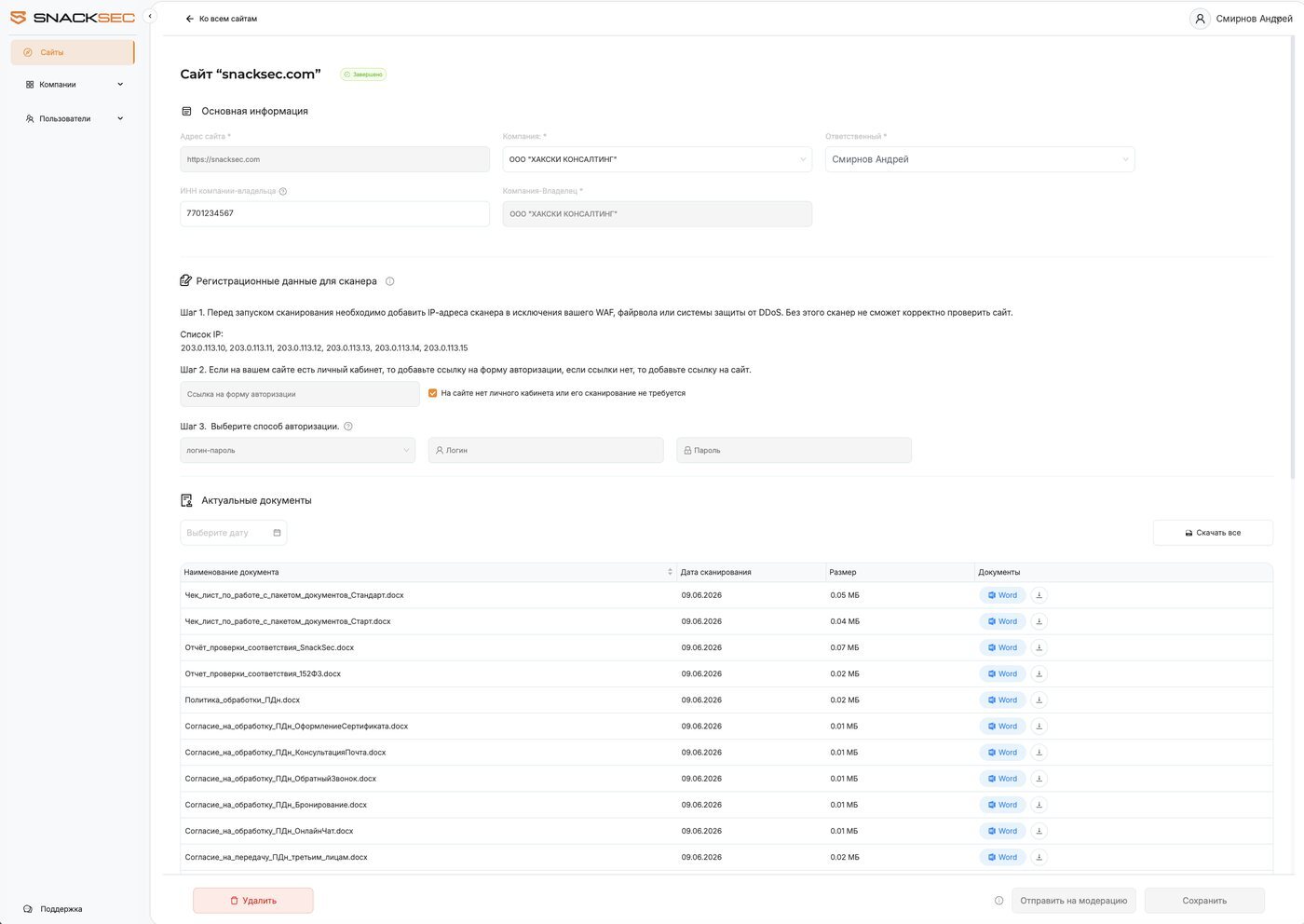Open Word button for Согласие_на_передачу_ПДн_третьим_лицам
Viewport: 1304px width, 924px height.
click(x=1002, y=857)
